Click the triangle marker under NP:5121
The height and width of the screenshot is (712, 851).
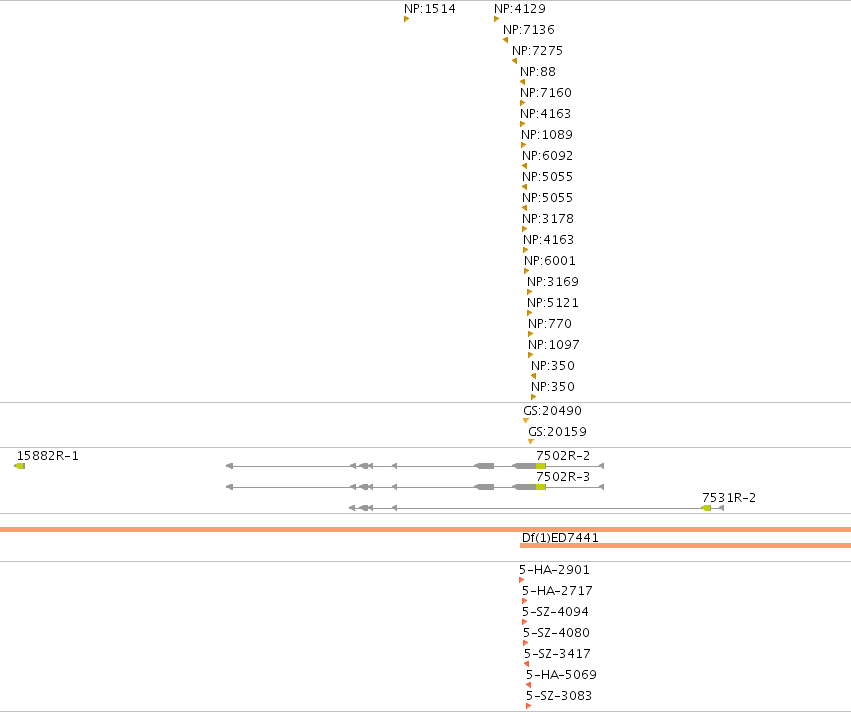[530, 313]
